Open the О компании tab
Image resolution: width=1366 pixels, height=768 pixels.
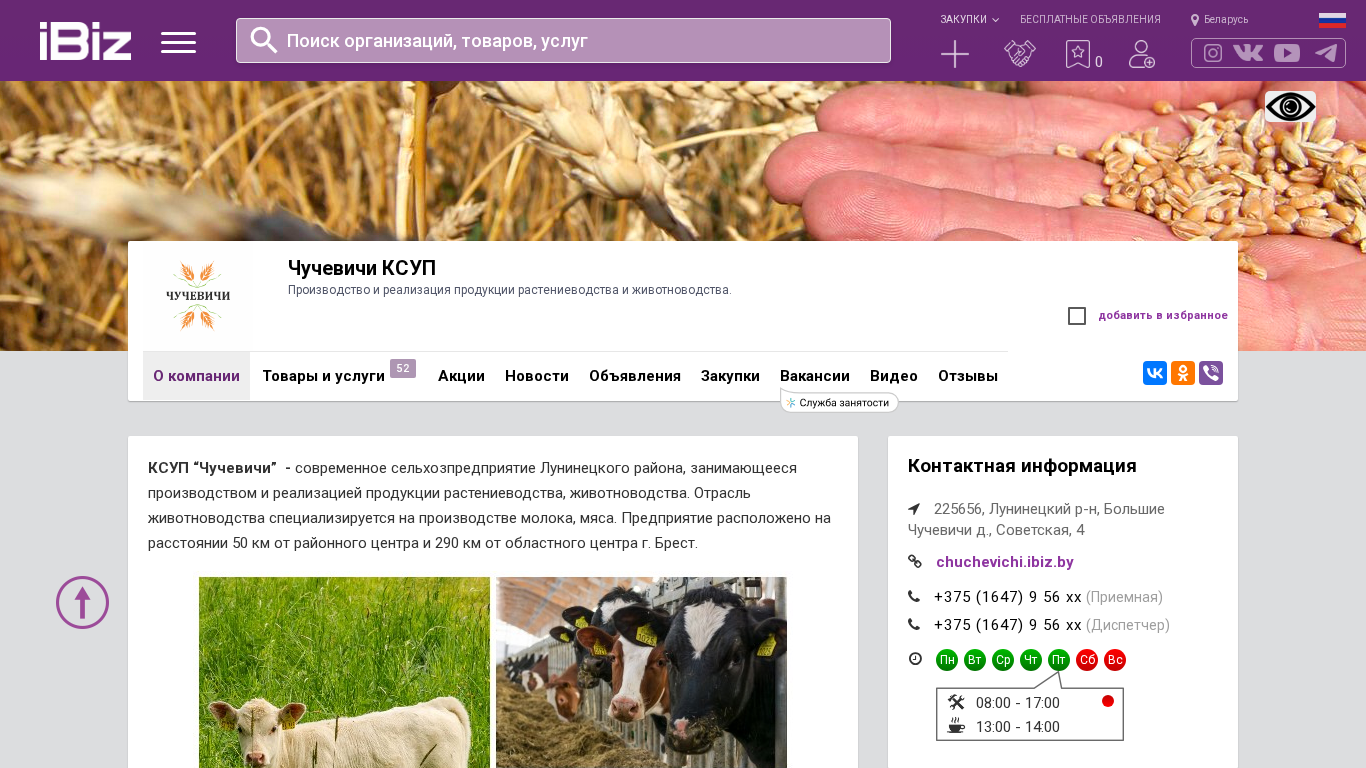(196, 376)
